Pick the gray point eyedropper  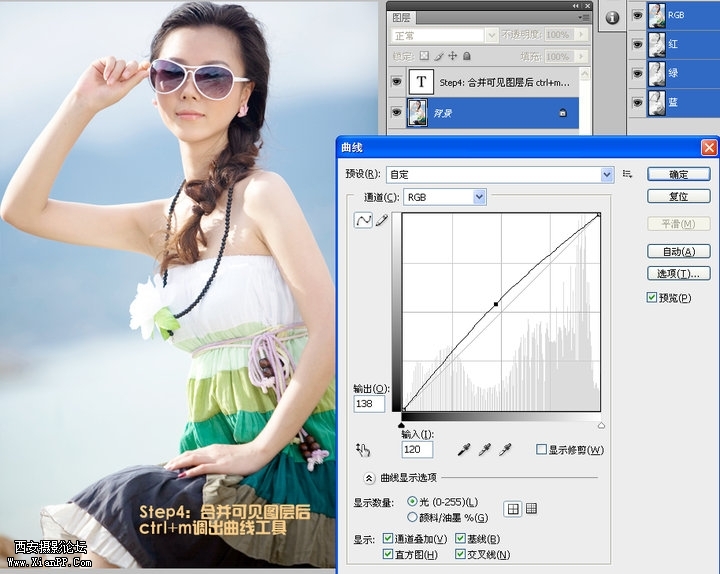coord(484,450)
